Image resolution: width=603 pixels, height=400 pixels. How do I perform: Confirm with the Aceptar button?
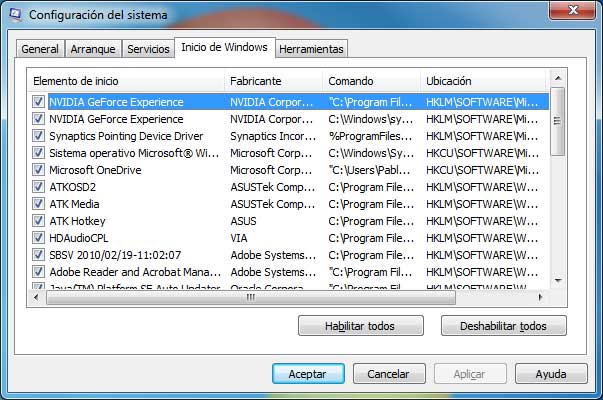(308, 374)
